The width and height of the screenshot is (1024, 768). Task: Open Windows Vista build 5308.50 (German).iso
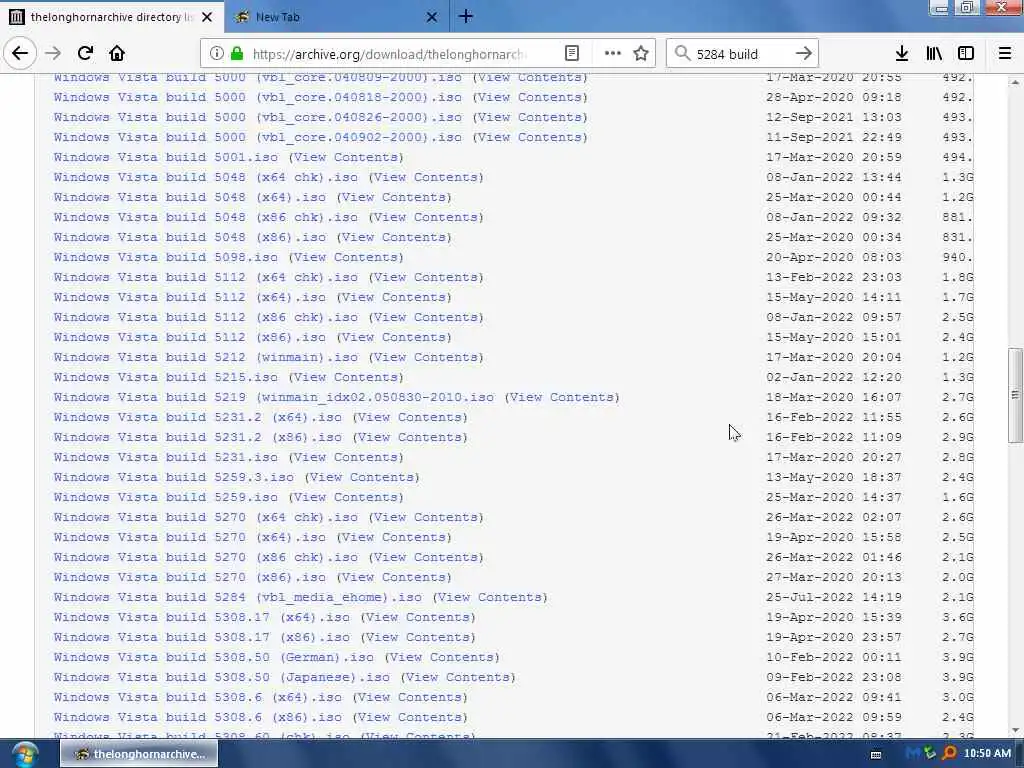214,657
